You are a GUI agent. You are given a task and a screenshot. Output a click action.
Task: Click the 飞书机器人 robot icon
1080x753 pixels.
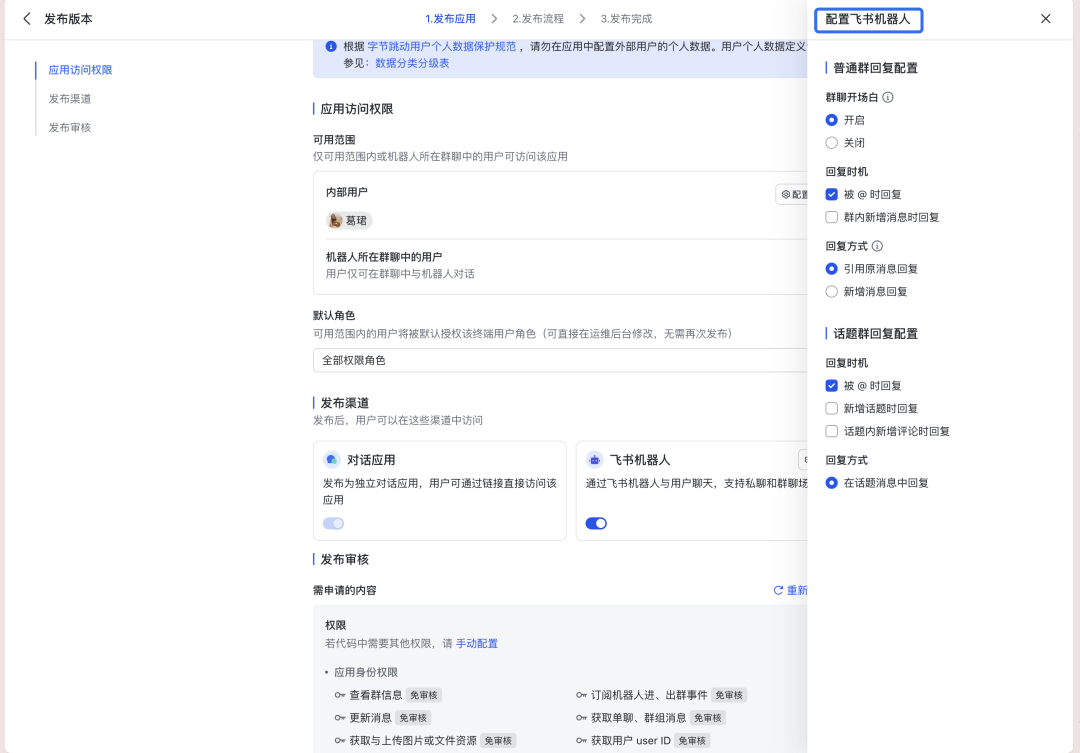594,460
